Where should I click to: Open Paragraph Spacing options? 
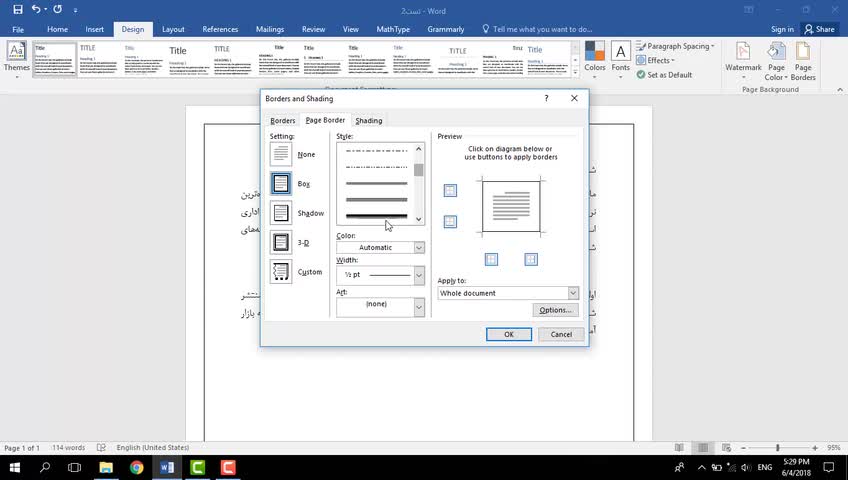pyautogui.click(x=675, y=46)
